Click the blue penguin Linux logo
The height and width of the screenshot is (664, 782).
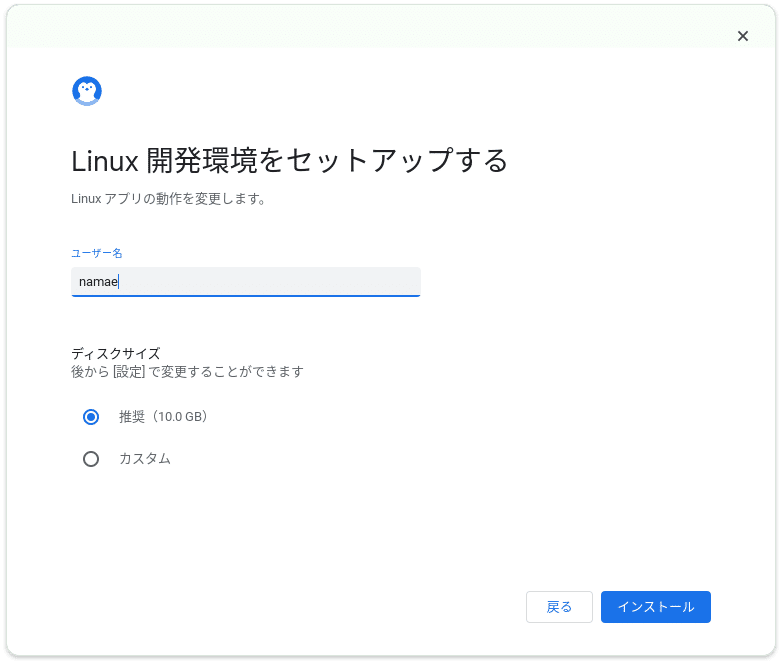point(87,91)
